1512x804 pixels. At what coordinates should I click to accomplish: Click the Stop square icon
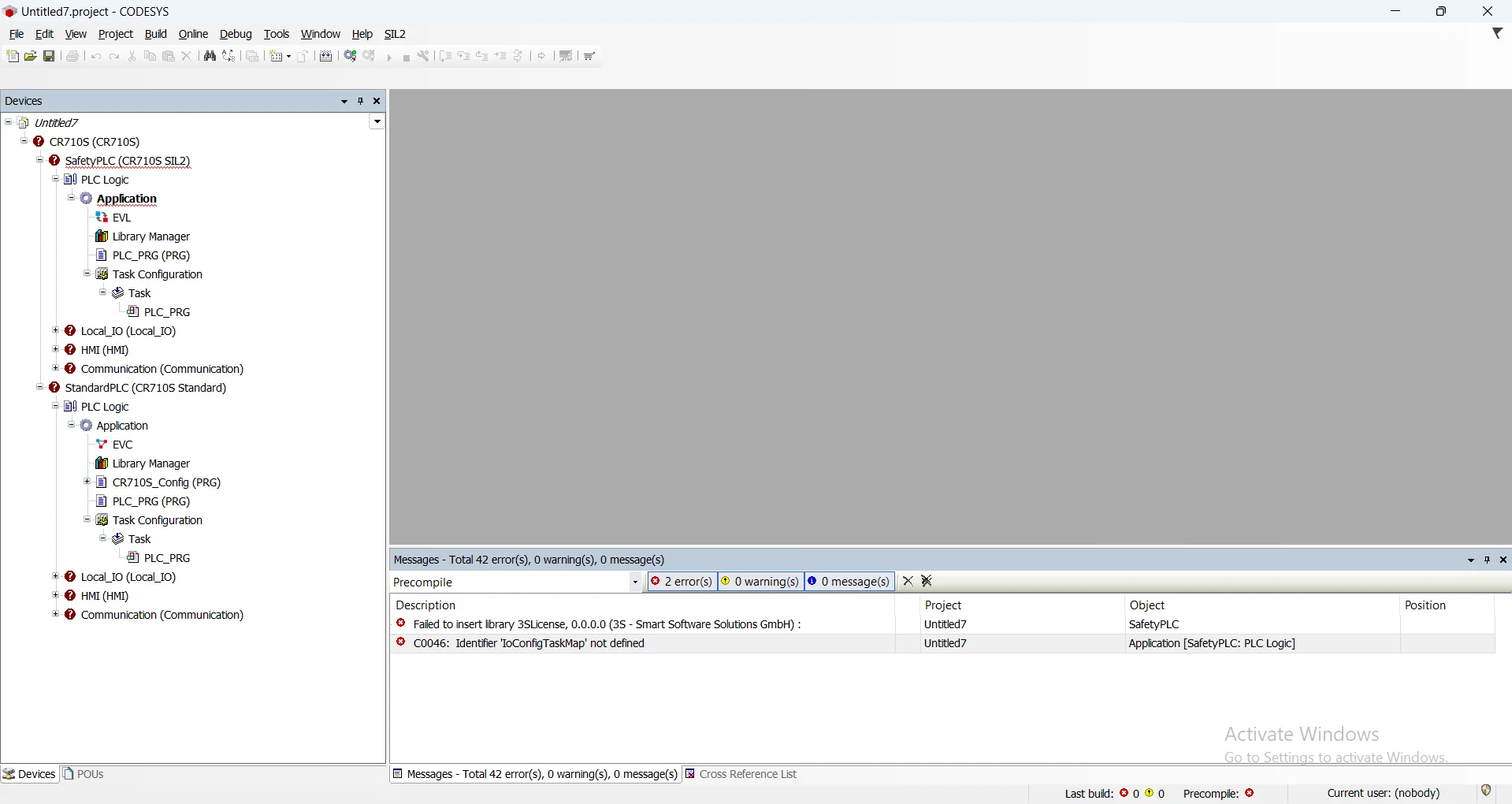[x=407, y=57]
